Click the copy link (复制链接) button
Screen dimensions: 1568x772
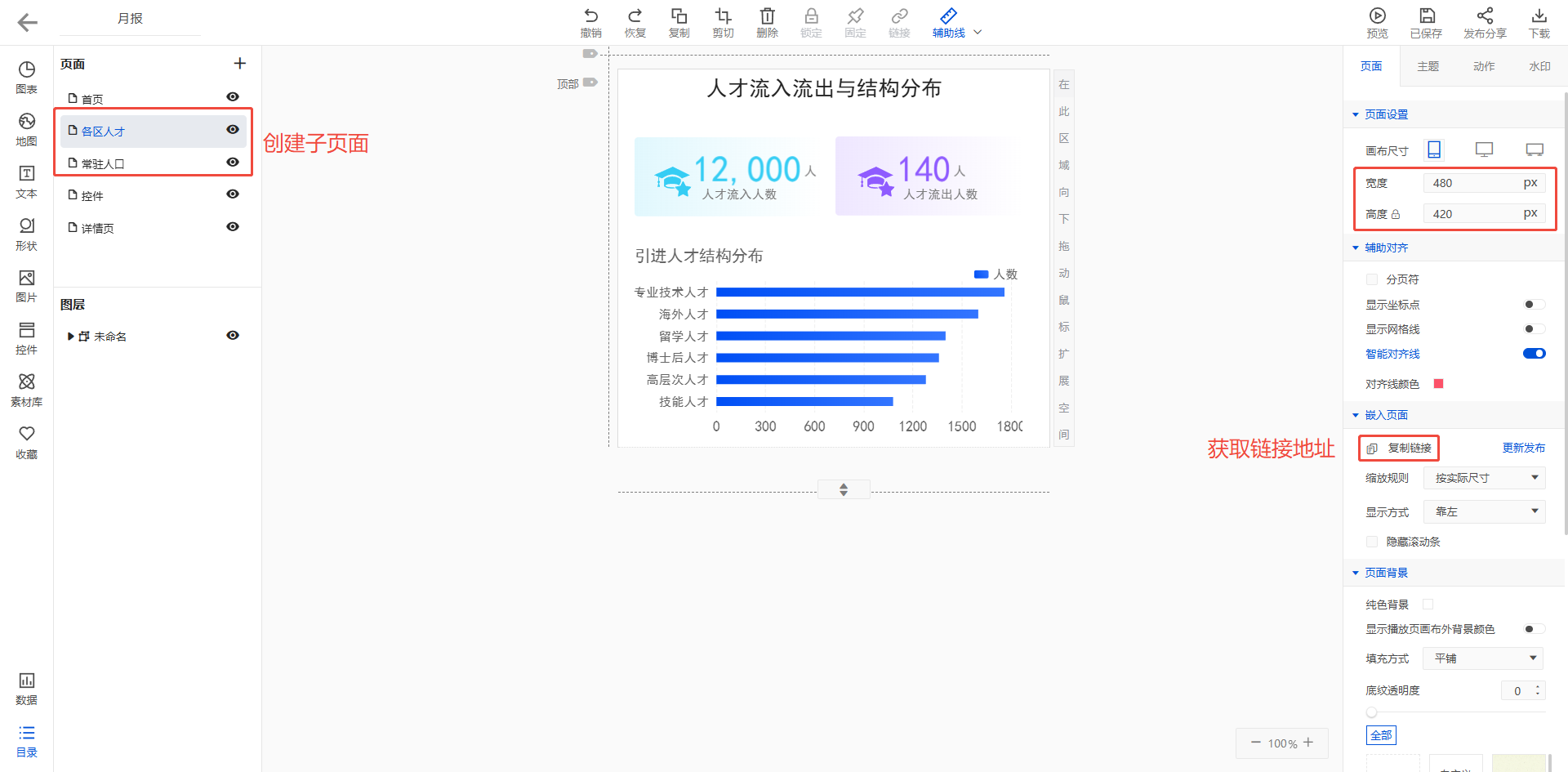coord(1400,448)
